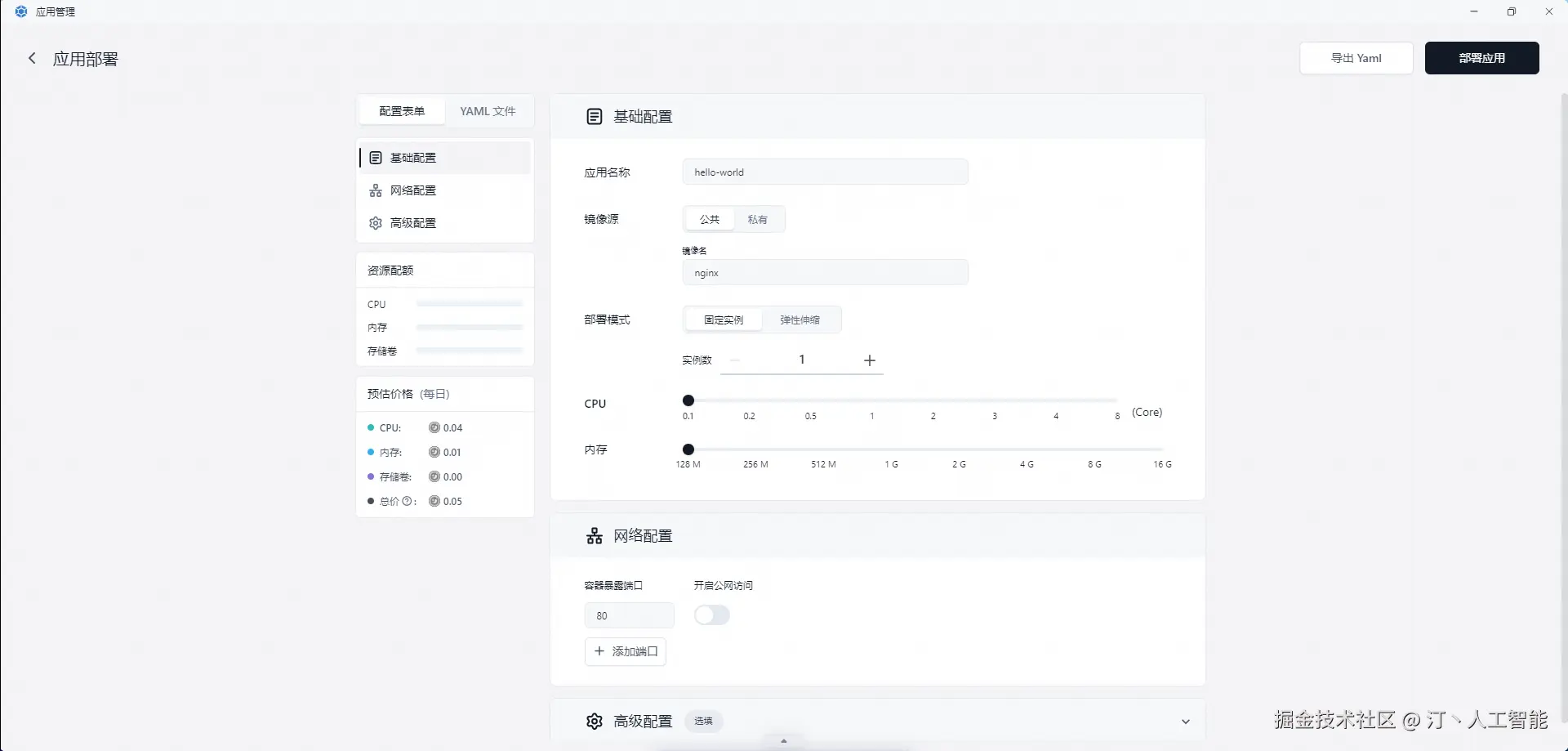The width and height of the screenshot is (1568, 751).
Task: Close the 应用管理 window
Action: pyautogui.click(x=1549, y=11)
